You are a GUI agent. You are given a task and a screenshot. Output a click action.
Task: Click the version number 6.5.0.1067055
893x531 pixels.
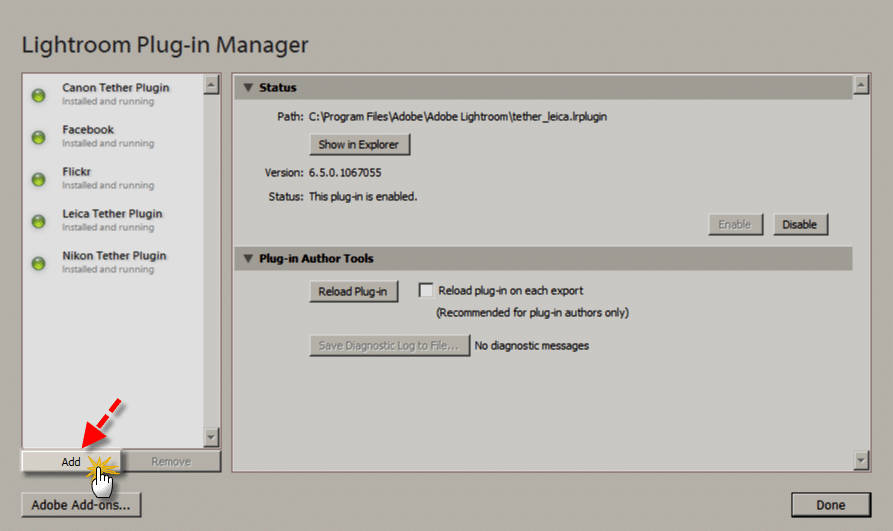point(345,173)
